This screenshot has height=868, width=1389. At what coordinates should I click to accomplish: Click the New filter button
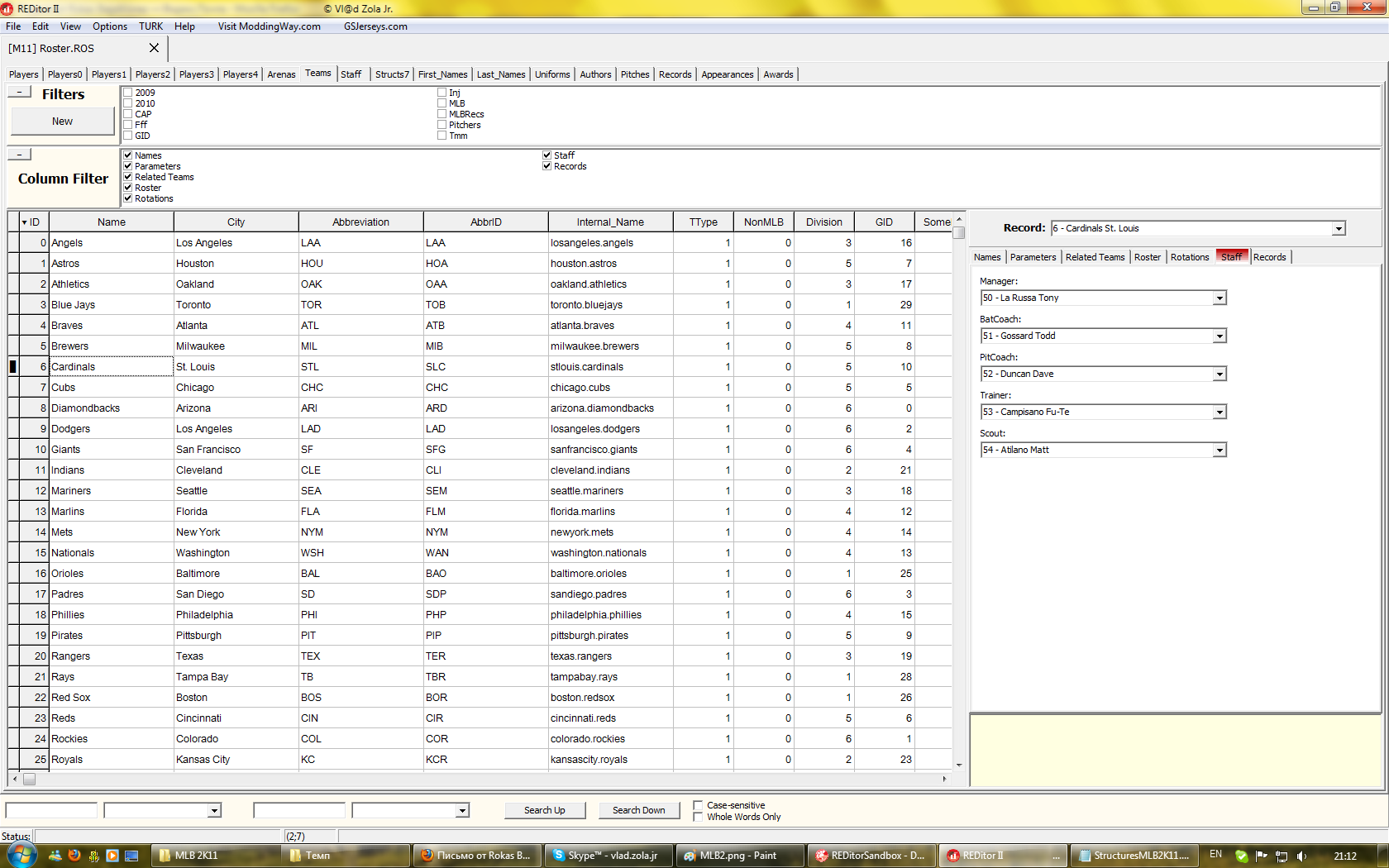(62, 122)
